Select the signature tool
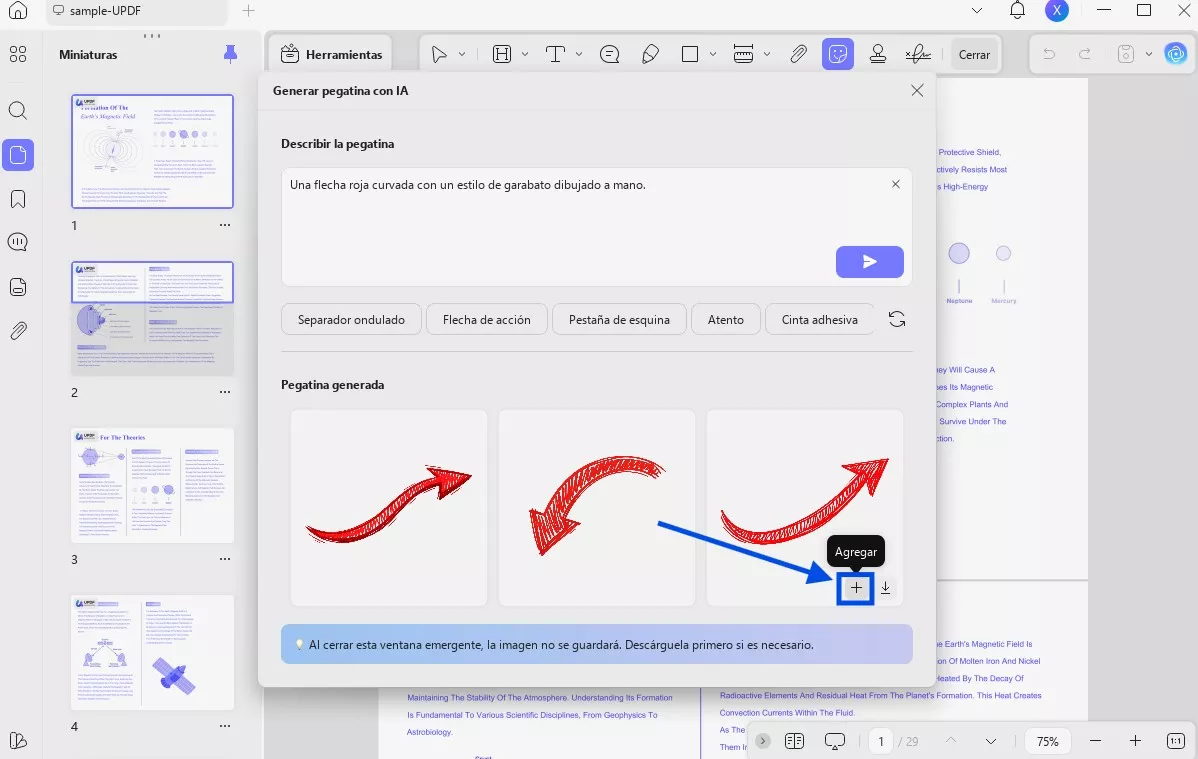Screen dimensions: 1198x759 coord(918,54)
